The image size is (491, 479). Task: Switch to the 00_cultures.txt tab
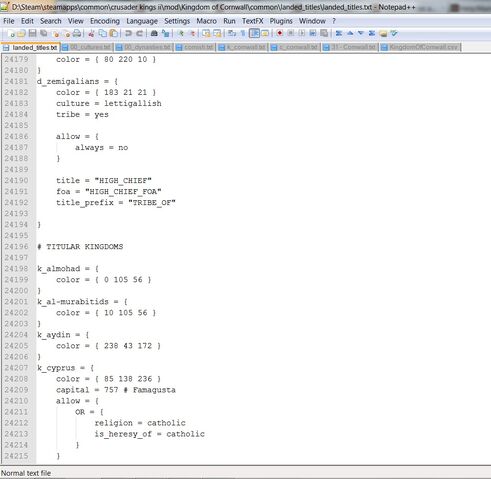[87, 47]
